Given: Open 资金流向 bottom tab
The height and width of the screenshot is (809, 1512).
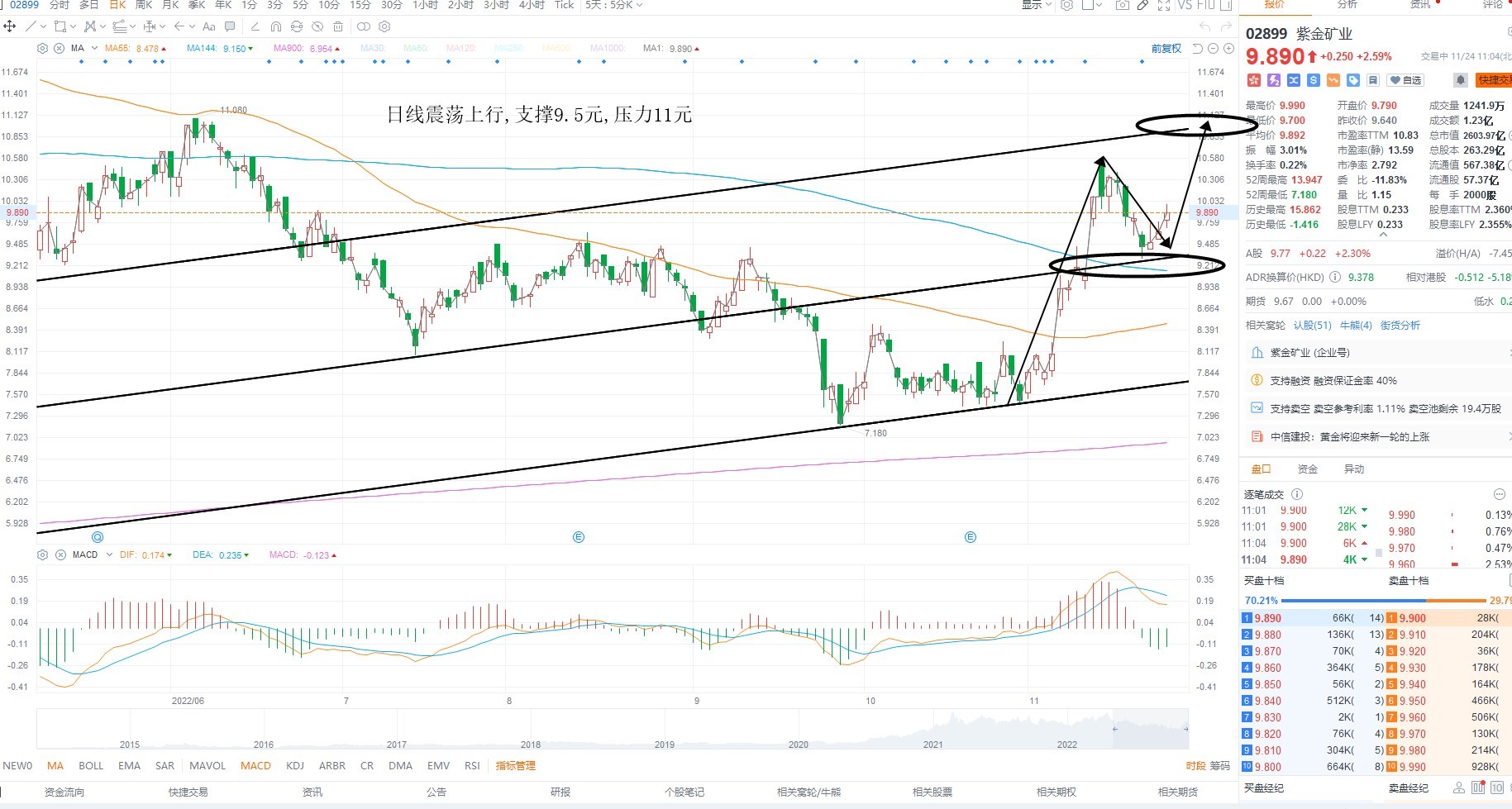Looking at the screenshot, I should 64,792.
